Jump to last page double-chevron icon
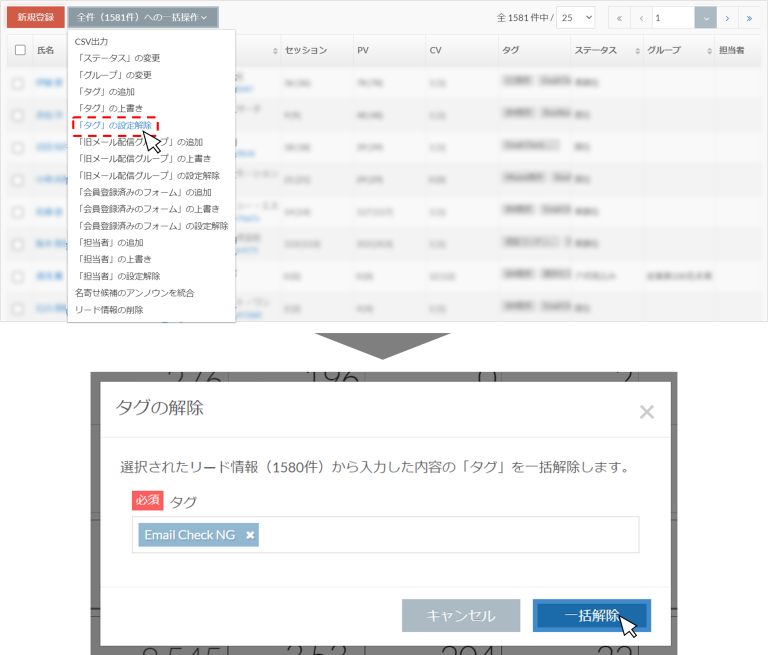Viewport: 768px width, 655px height. click(749, 18)
